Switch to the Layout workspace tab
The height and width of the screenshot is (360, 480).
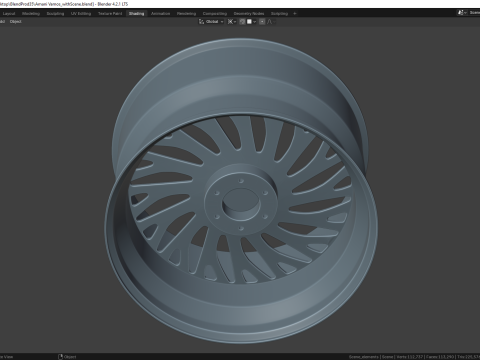(9, 13)
